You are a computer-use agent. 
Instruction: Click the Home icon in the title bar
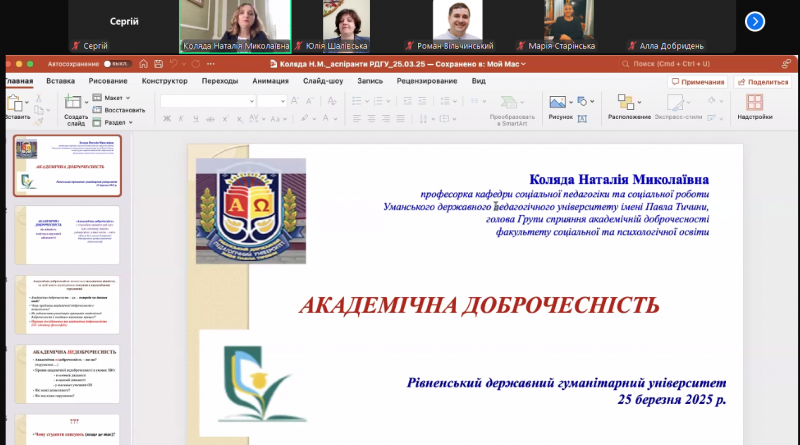coord(143,64)
